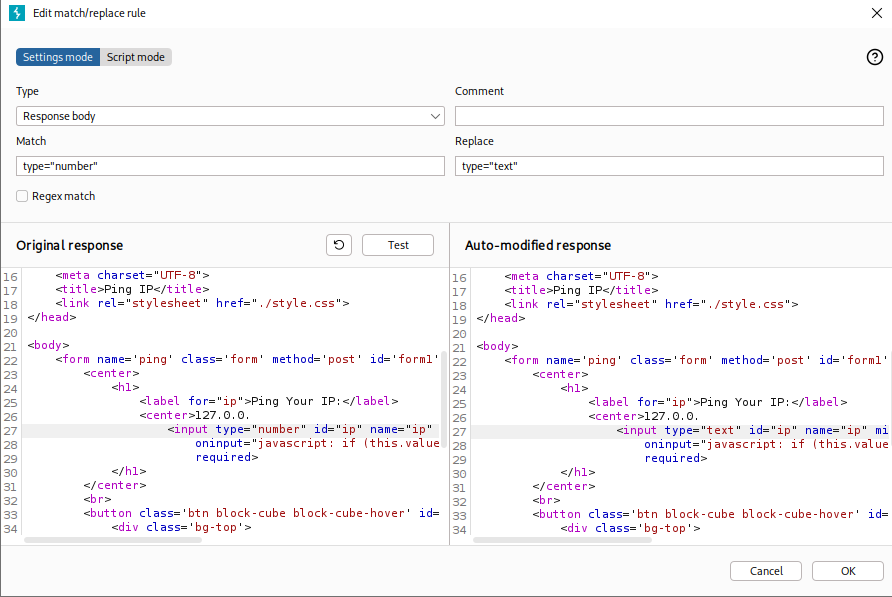The image size is (892, 597).
Task: Confirm the rule with OK
Action: point(847,571)
